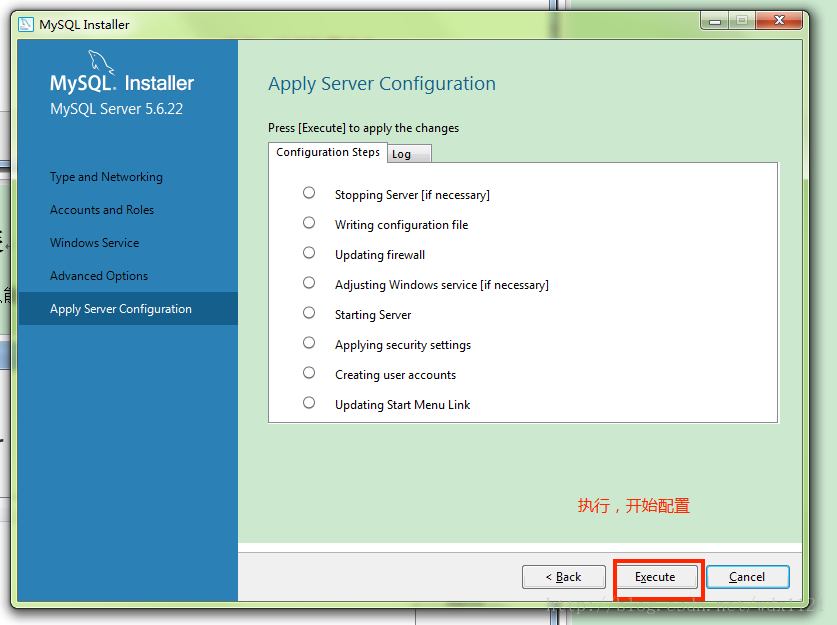Open the Accounts and Roles step
The height and width of the screenshot is (625, 837).
[x=102, y=210]
